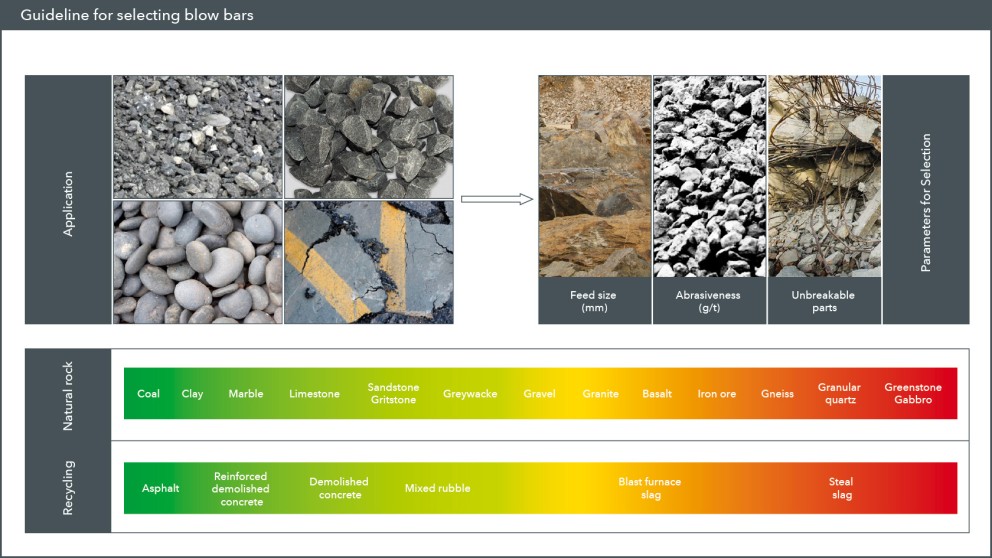Select the Natural rock row header

68,394
